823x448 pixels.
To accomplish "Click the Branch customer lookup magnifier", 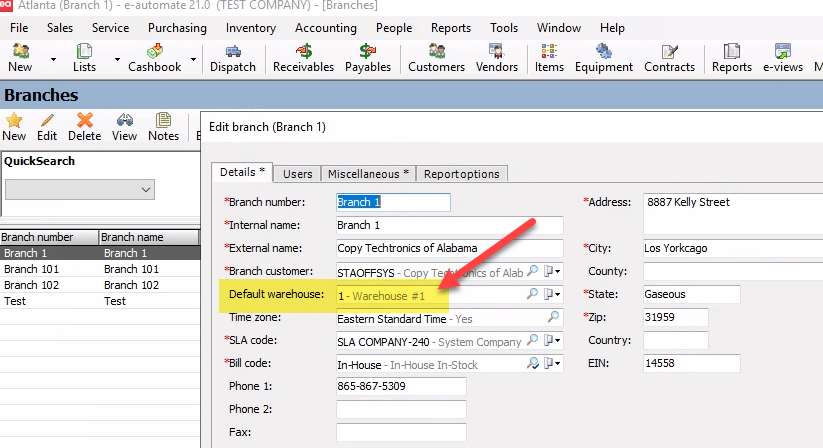I will point(532,271).
